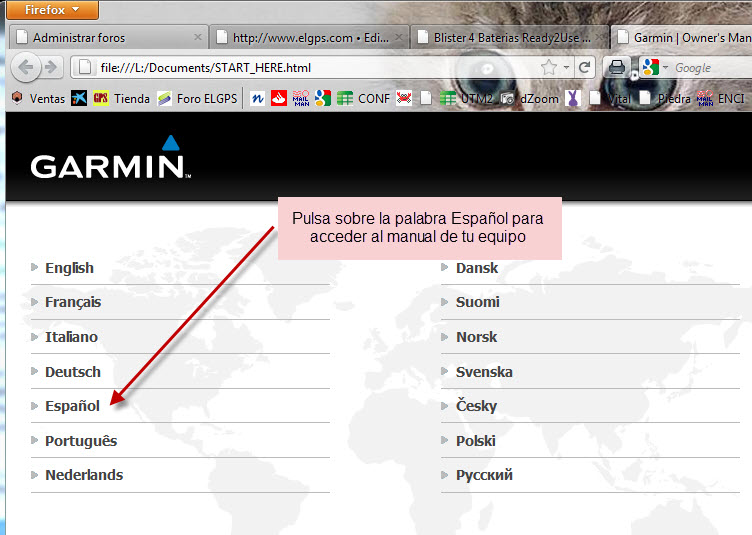Open the Tienda GPS bookmark
The height and width of the screenshot is (535, 752).
122,98
